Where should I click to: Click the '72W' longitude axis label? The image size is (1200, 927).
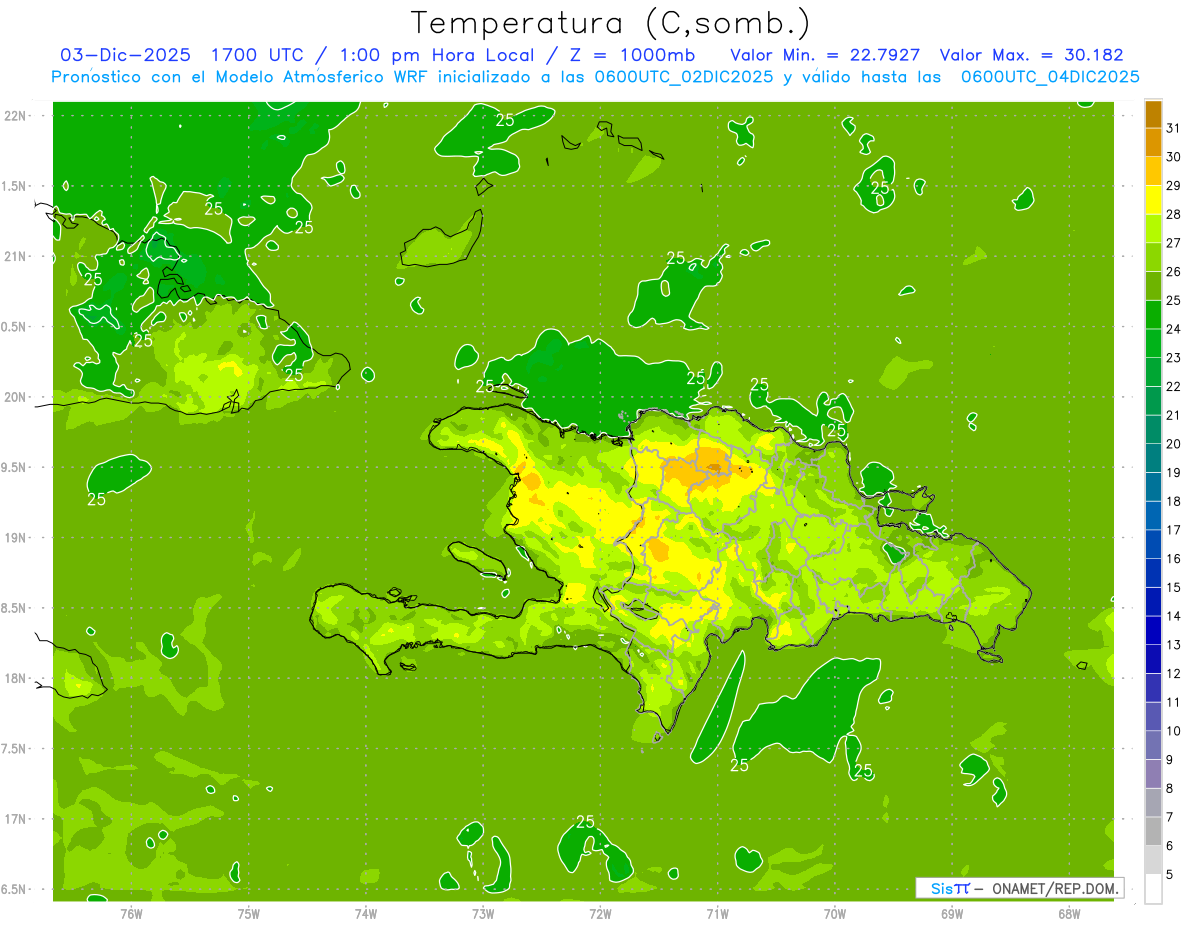[600, 914]
